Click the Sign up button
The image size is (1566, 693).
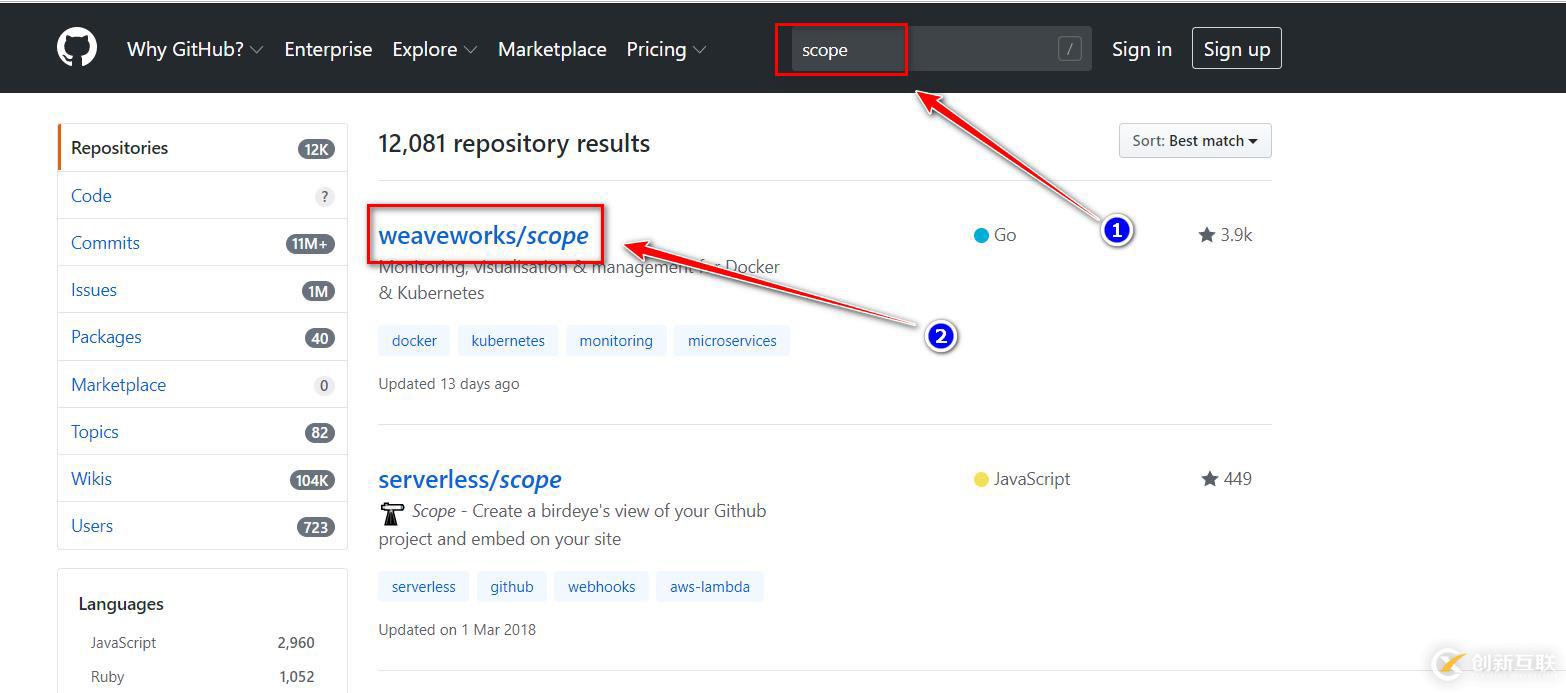1237,49
